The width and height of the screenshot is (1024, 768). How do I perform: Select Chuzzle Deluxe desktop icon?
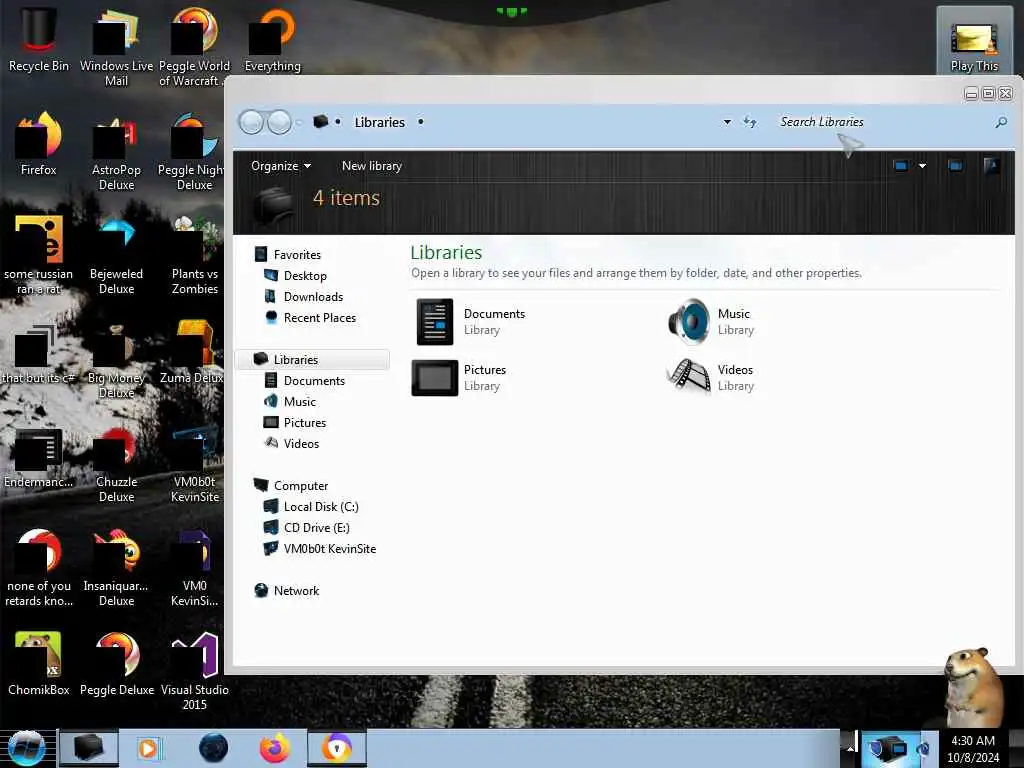[x=116, y=464]
